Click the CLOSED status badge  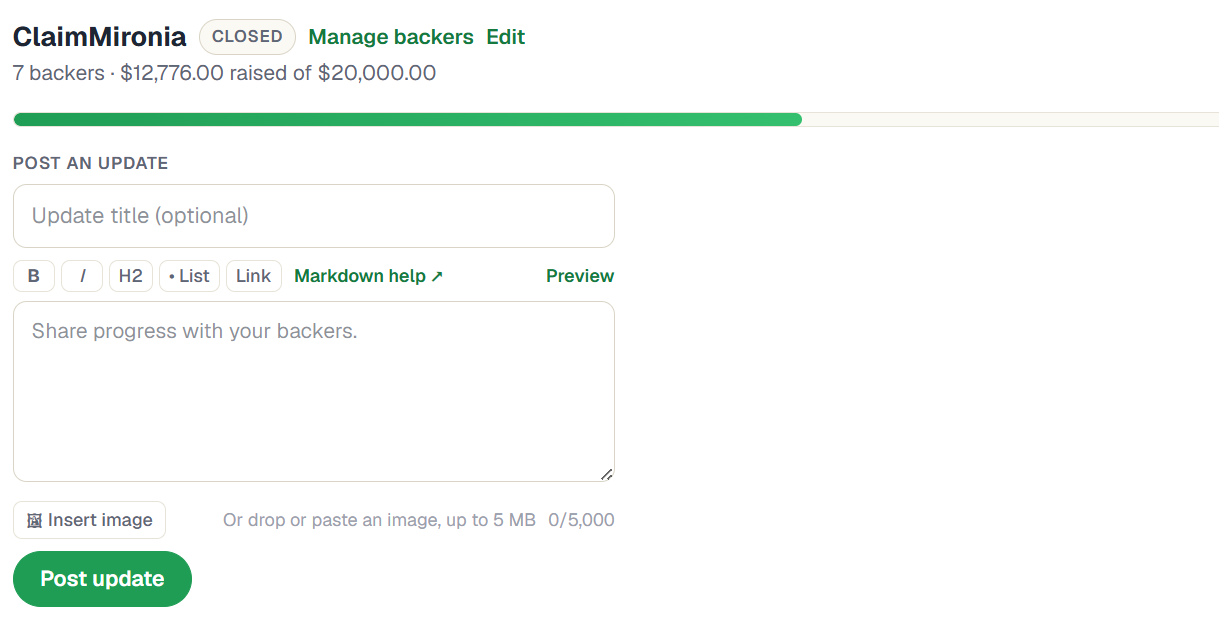(247, 37)
